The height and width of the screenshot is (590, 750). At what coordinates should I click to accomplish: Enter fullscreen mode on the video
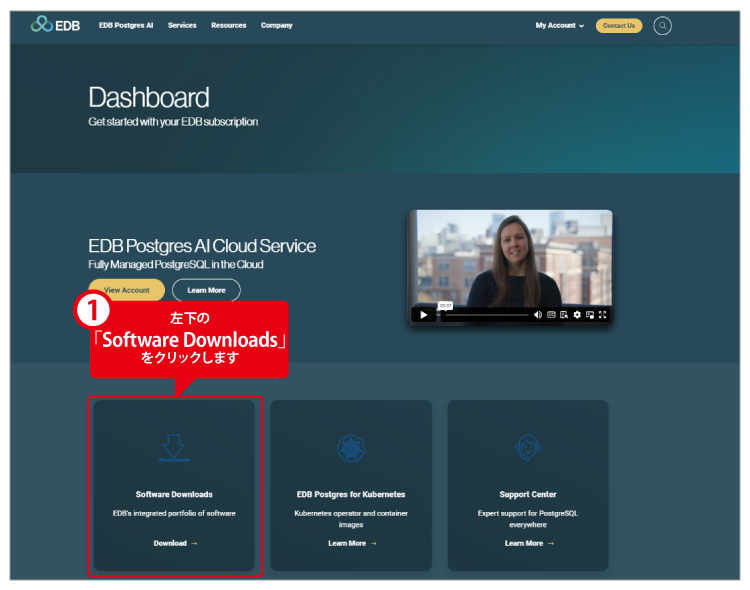tap(603, 314)
